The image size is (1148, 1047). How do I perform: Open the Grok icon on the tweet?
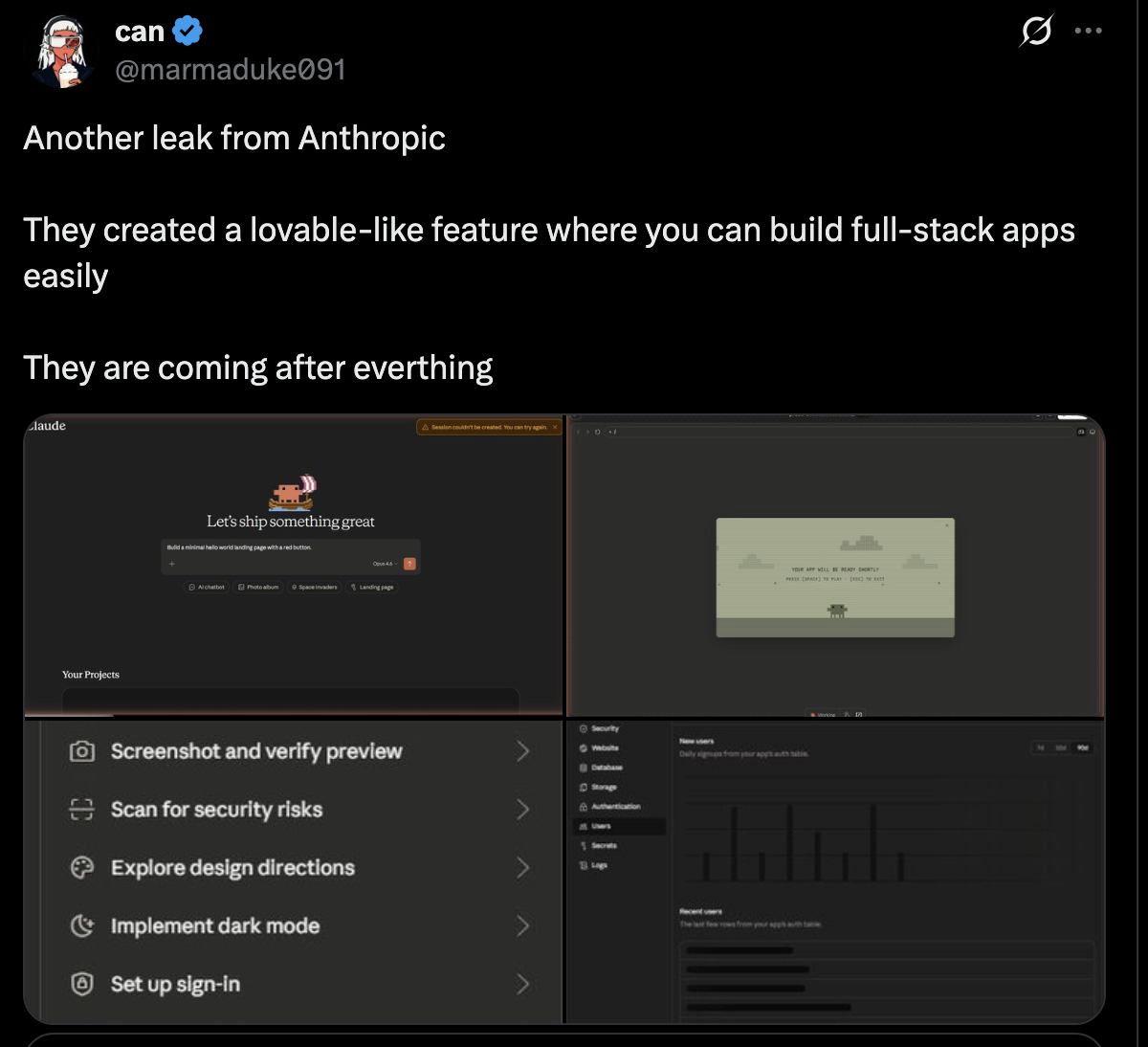click(x=1036, y=32)
